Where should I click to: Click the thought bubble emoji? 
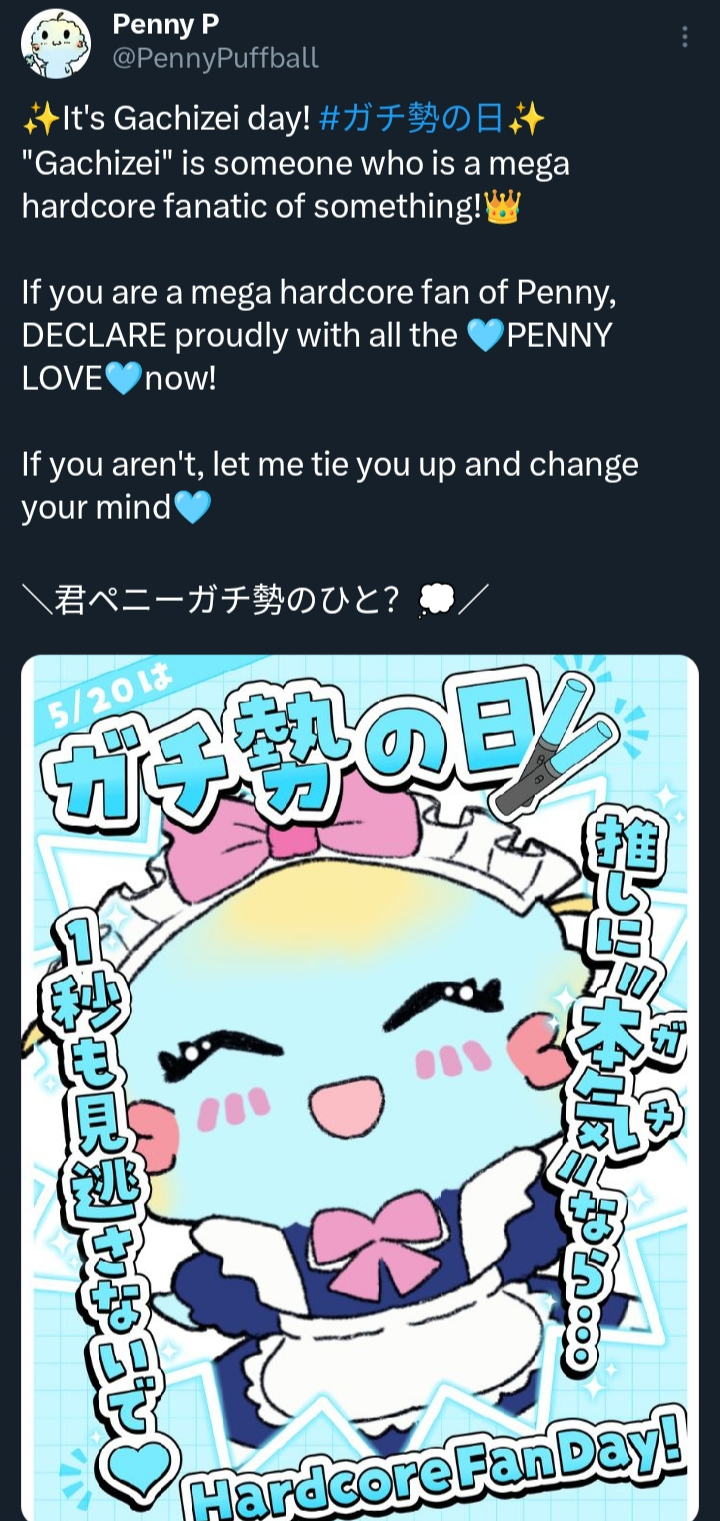click(437, 600)
